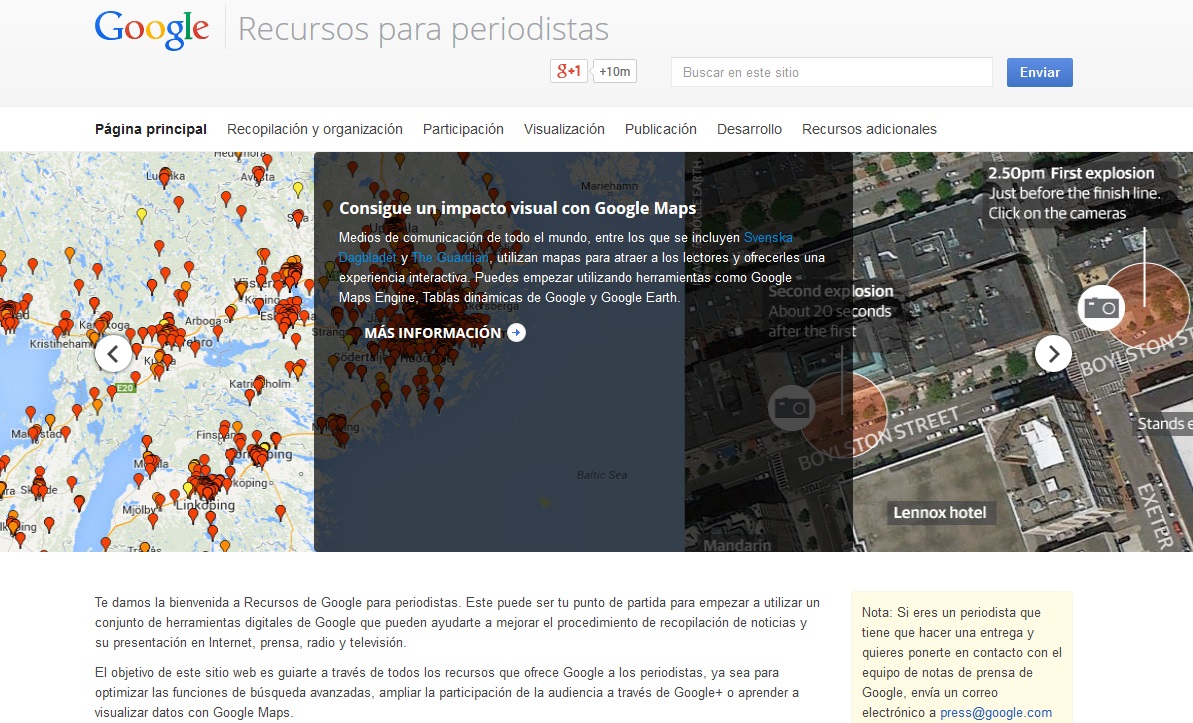This screenshot has height=723, width=1193.
Task: Open The Guardian link
Action: [x=450, y=257]
